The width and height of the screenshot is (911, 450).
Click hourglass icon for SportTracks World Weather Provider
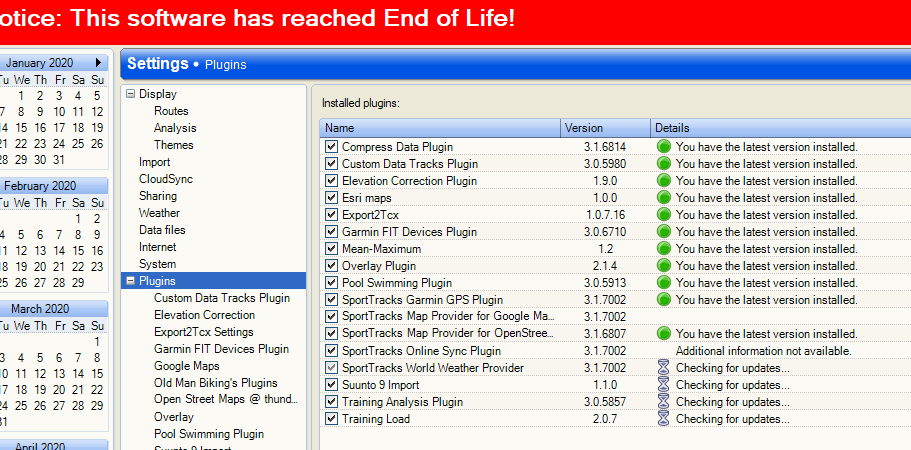tap(663, 368)
